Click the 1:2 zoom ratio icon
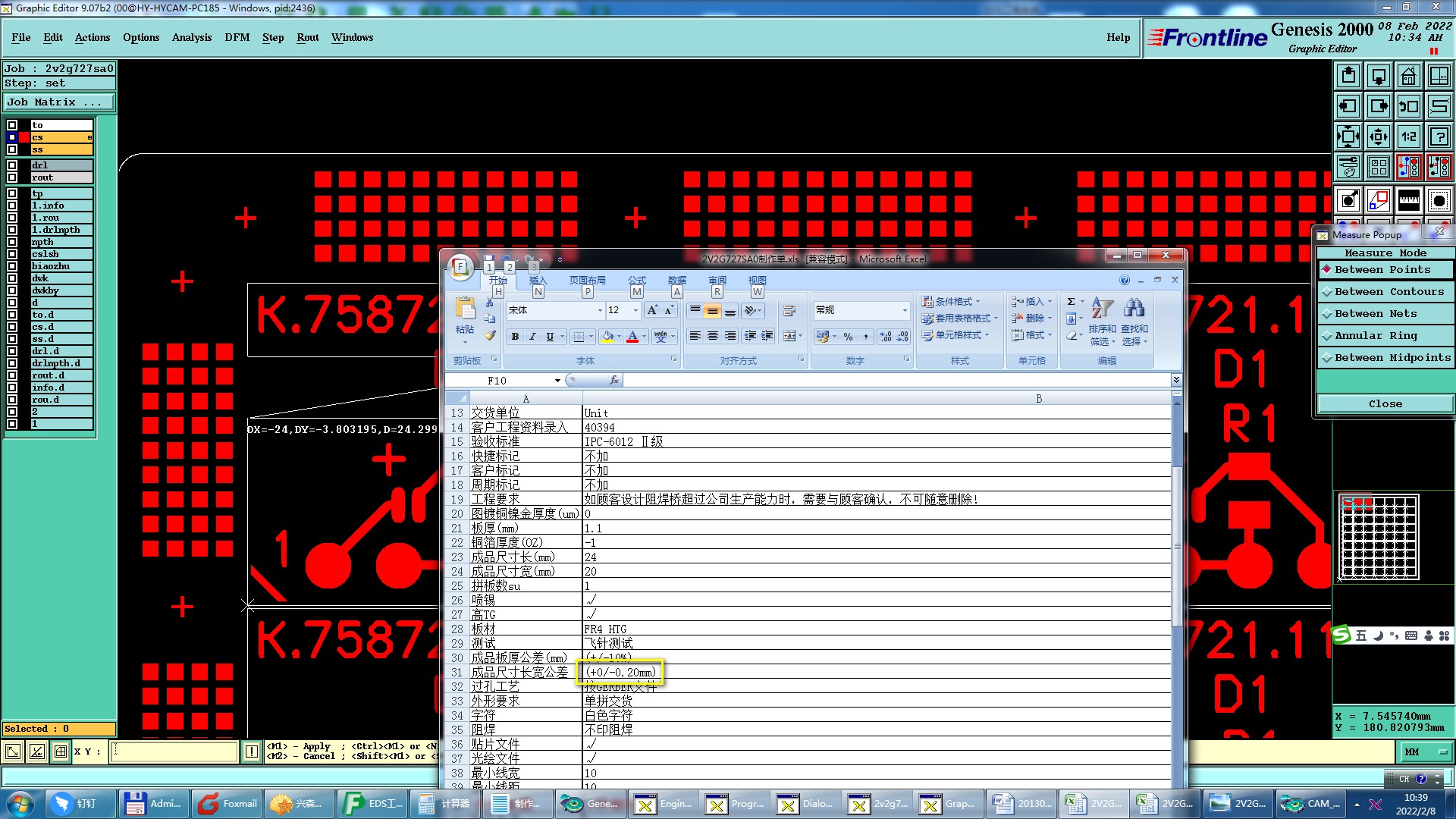The height and width of the screenshot is (819, 1456). click(1408, 136)
